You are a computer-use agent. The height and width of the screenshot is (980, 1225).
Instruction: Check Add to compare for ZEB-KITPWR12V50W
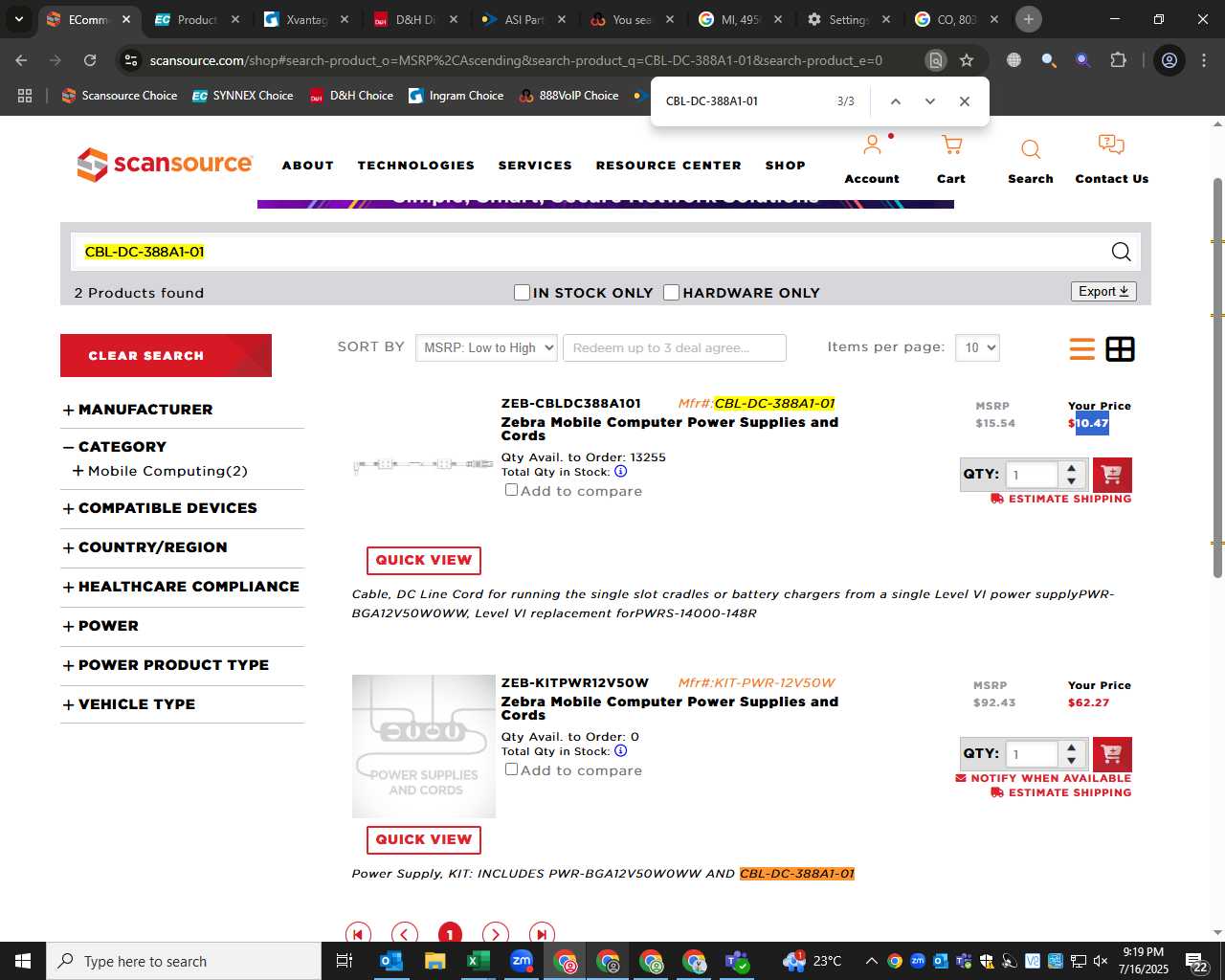[x=511, y=769]
